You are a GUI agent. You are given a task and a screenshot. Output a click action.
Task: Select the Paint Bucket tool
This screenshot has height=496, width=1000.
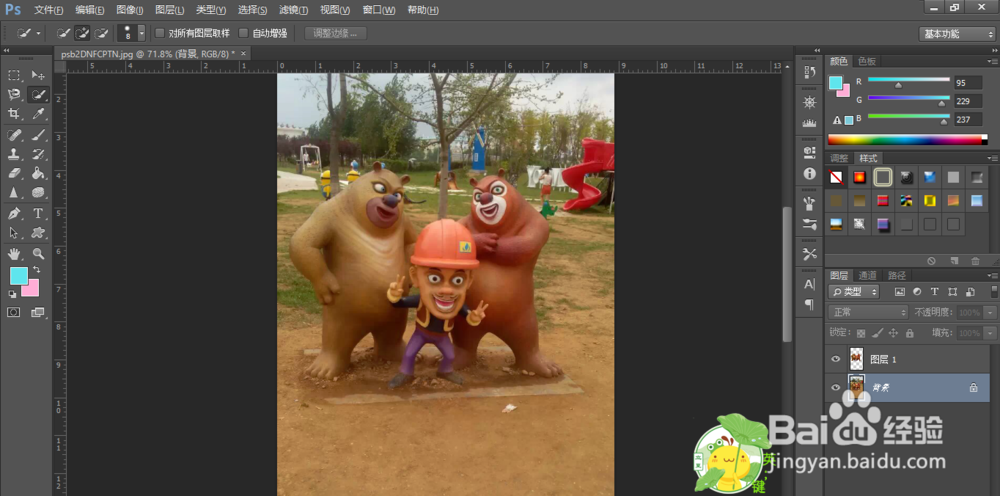(38, 173)
